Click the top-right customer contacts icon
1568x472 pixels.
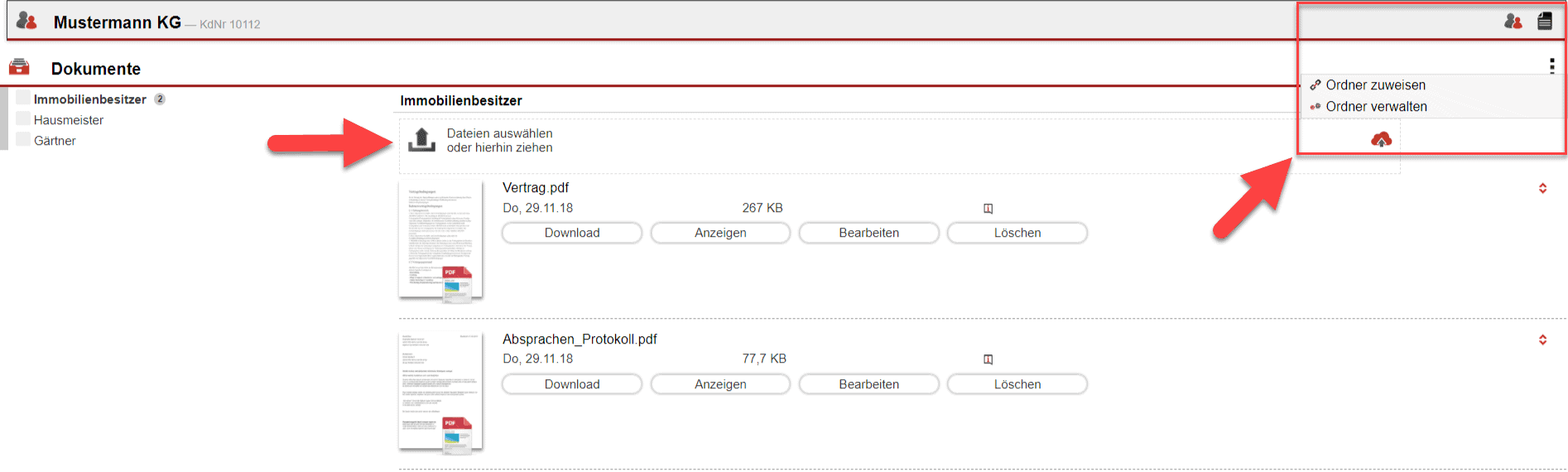click(1513, 22)
